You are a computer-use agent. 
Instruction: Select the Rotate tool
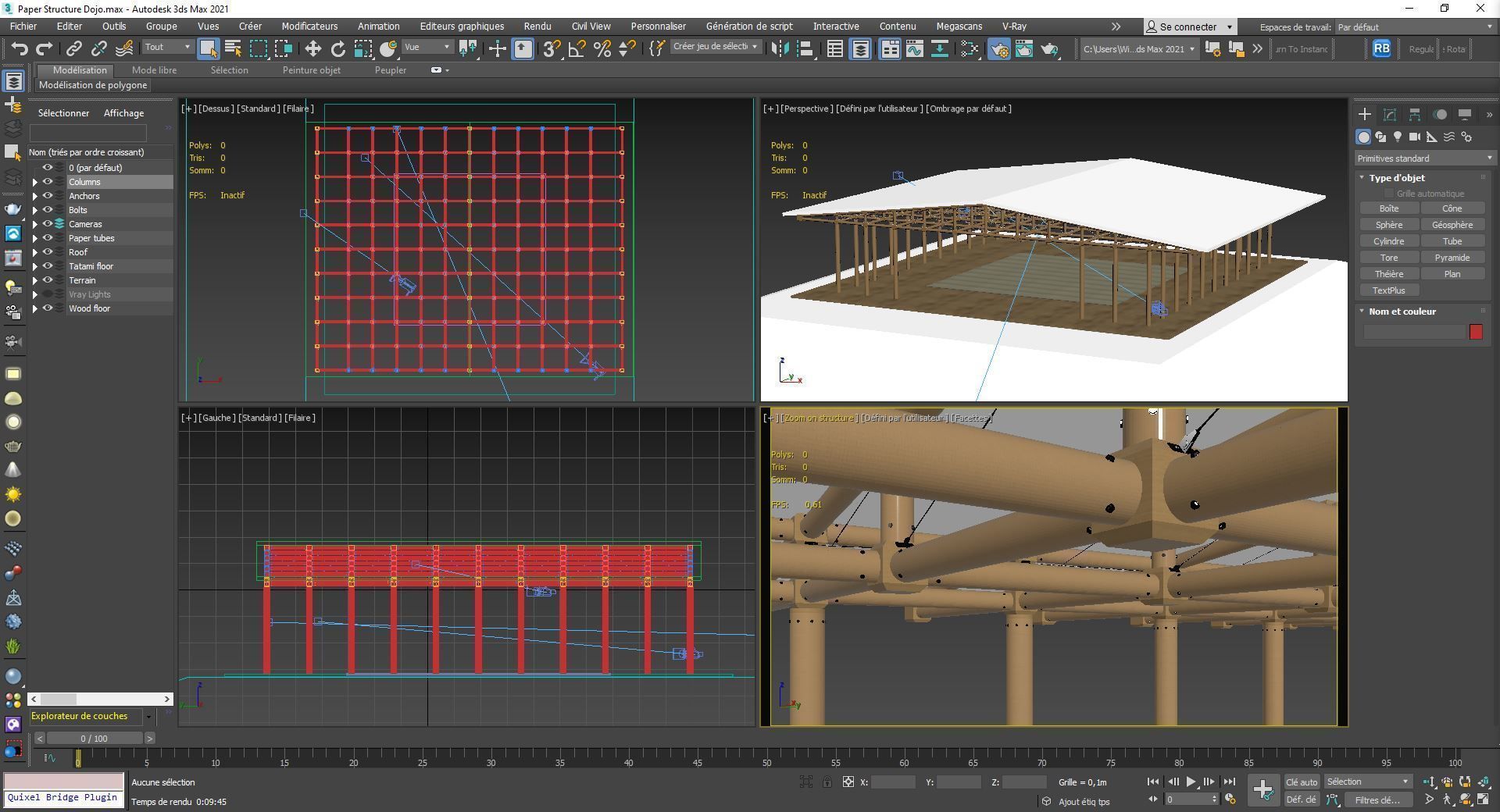[337, 48]
